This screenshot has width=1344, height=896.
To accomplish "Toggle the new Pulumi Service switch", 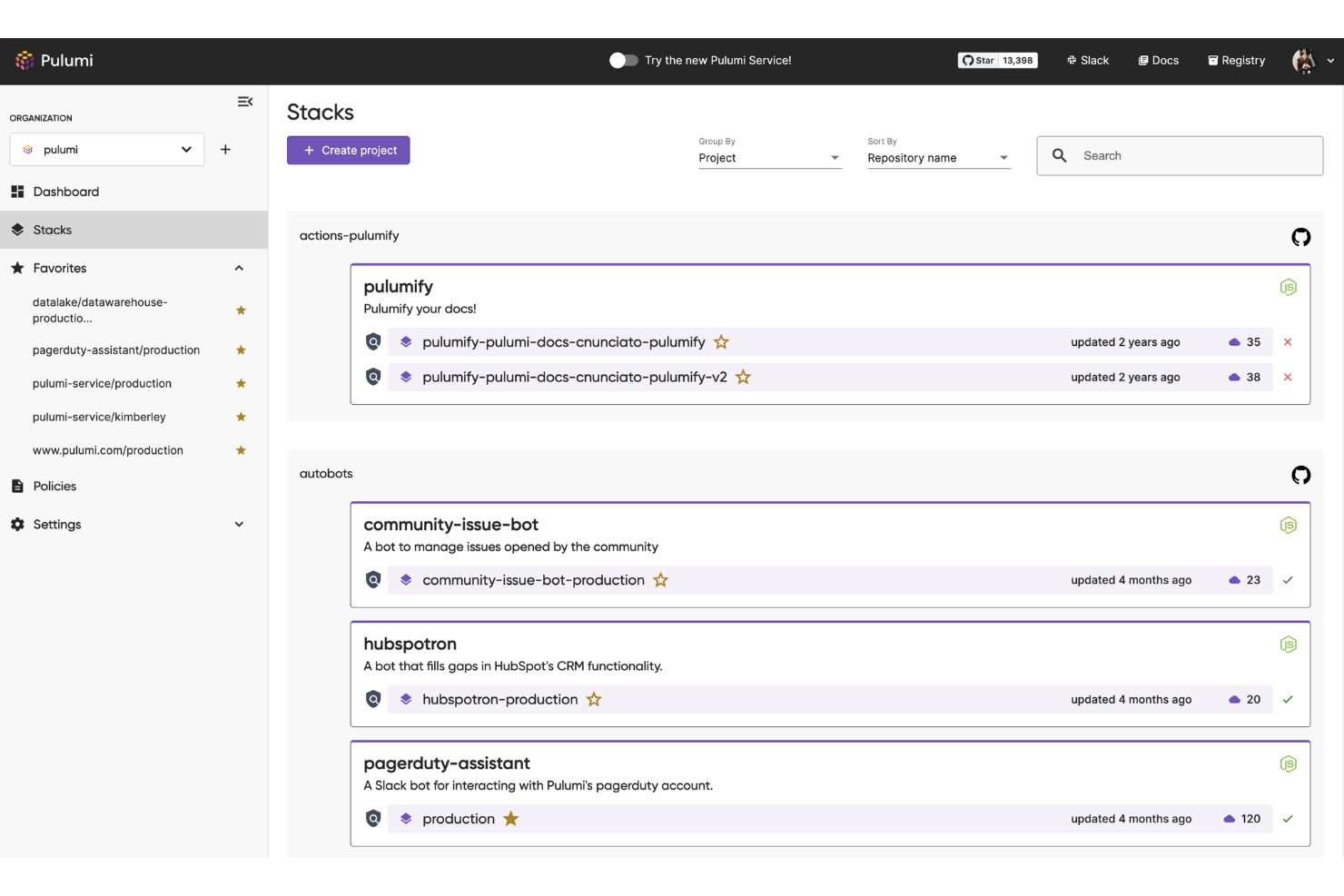I will 623,60.
